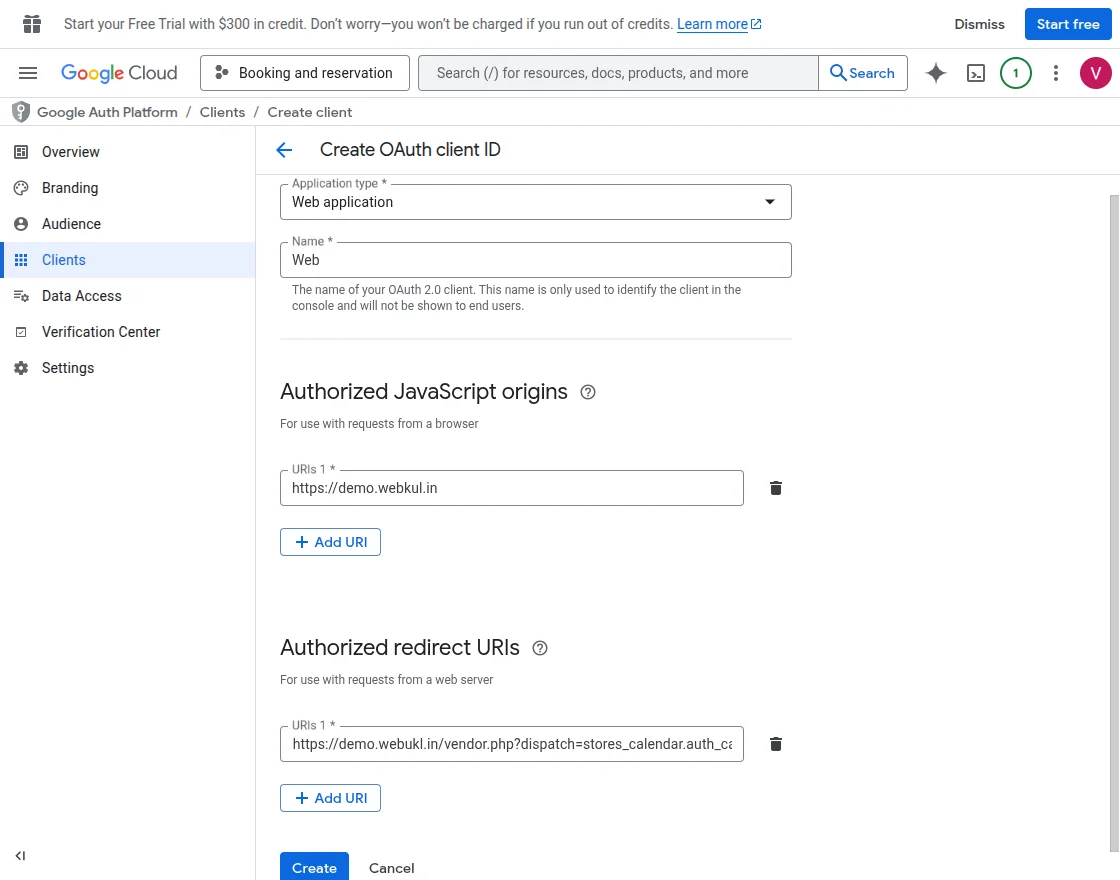
Task: Delete the JavaScript origins URI with trash icon
Action: 775,487
